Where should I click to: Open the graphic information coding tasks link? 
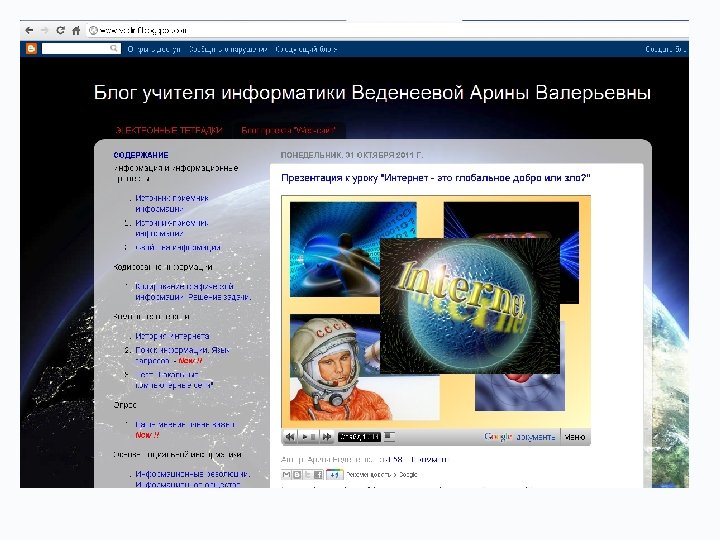pos(193,292)
